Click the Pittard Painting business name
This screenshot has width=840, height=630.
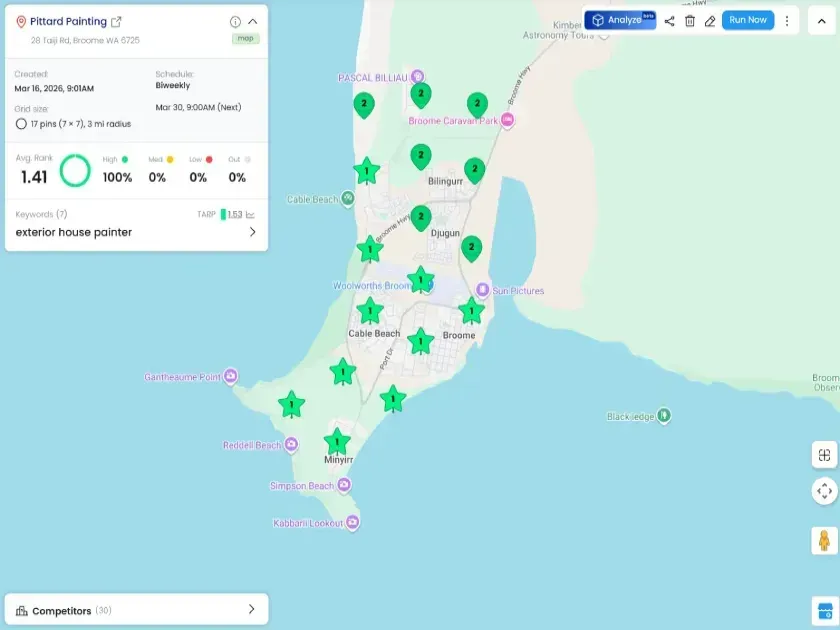(68, 21)
